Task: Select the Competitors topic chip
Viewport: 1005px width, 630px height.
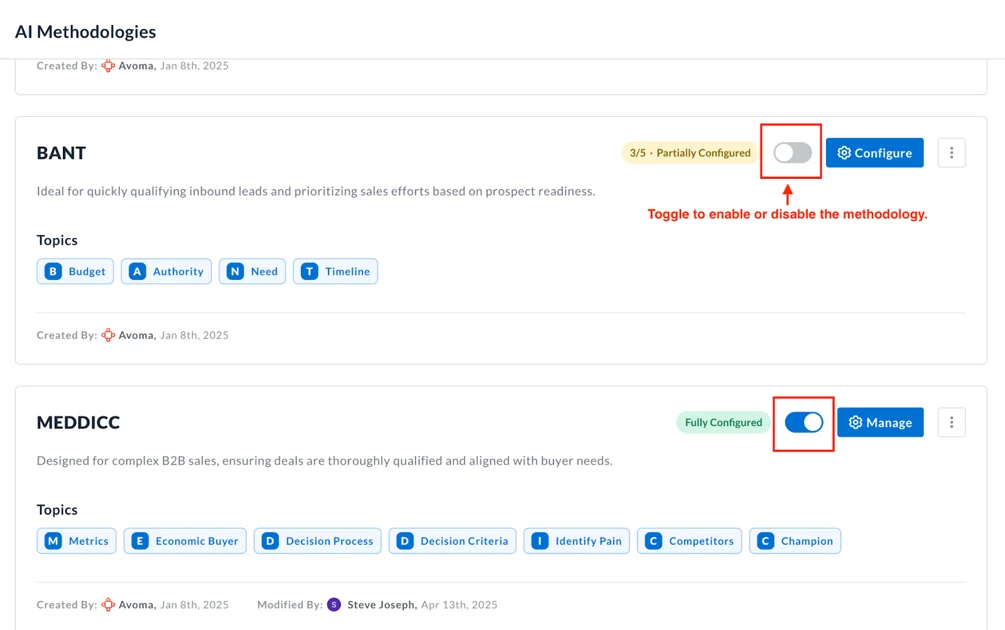Action: coord(689,541)
